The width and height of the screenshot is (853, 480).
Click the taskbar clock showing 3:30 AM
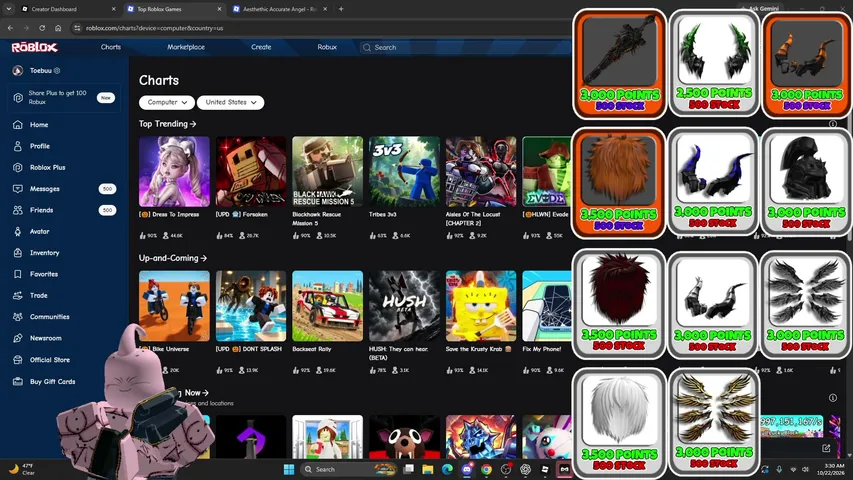coord(833,469)
